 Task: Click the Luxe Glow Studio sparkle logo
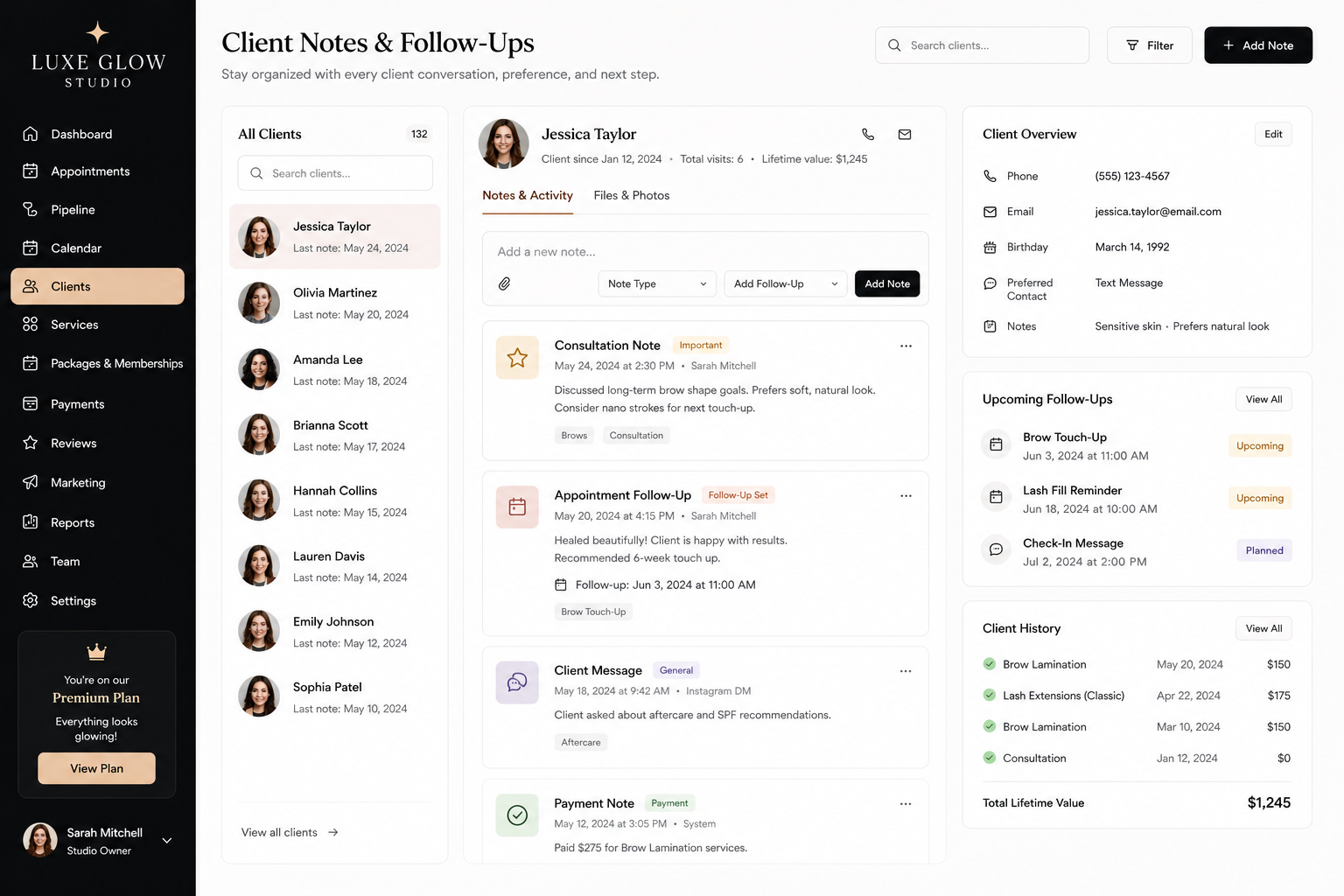[x=97, y=32]
